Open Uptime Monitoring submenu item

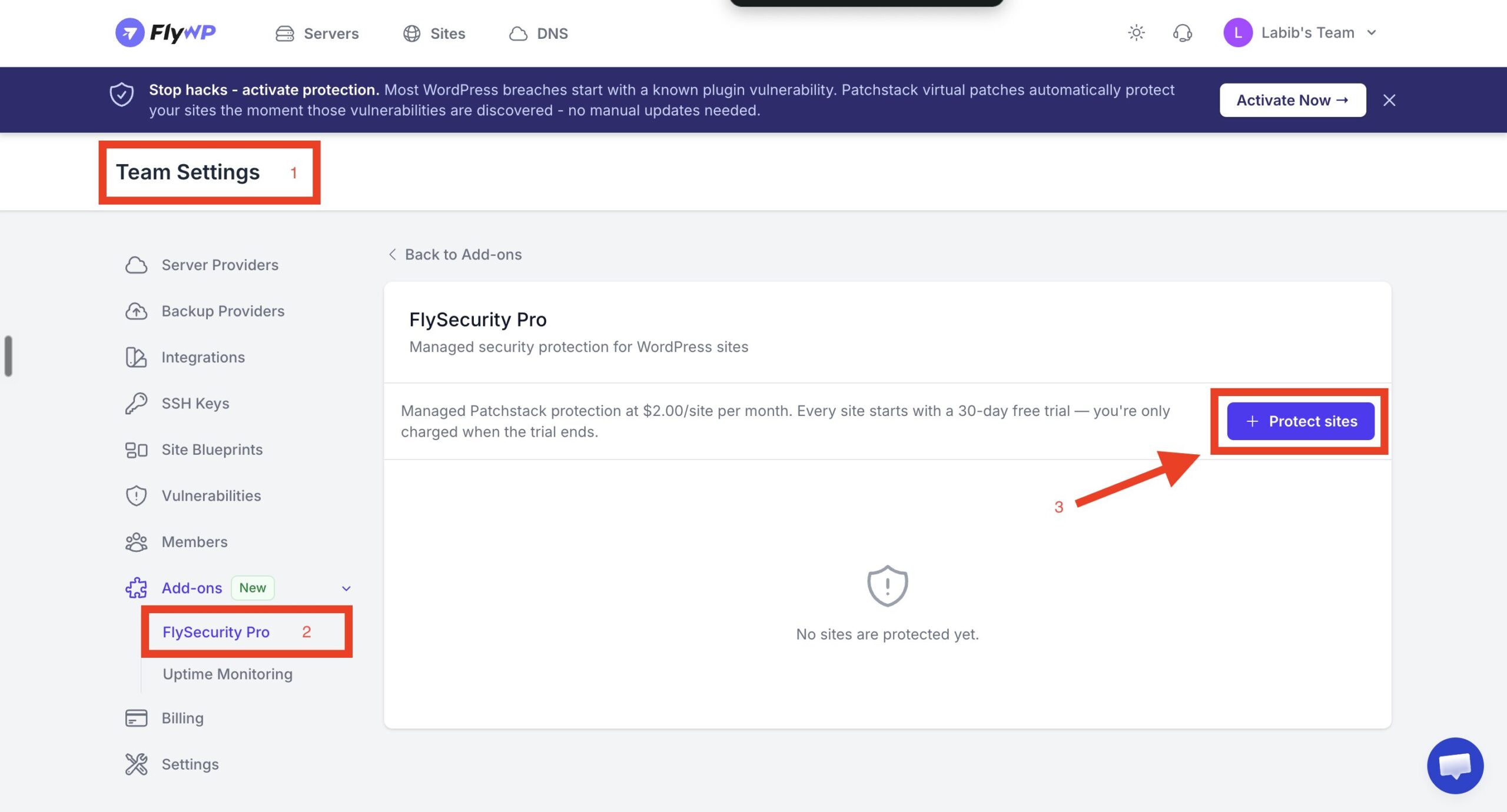[227, 674]
